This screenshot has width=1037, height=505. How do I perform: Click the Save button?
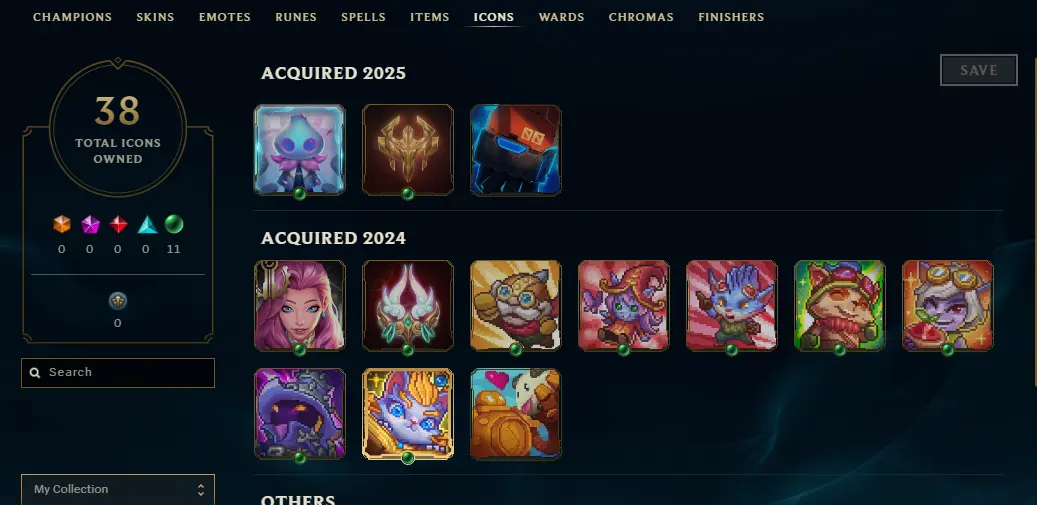point(979,70)
